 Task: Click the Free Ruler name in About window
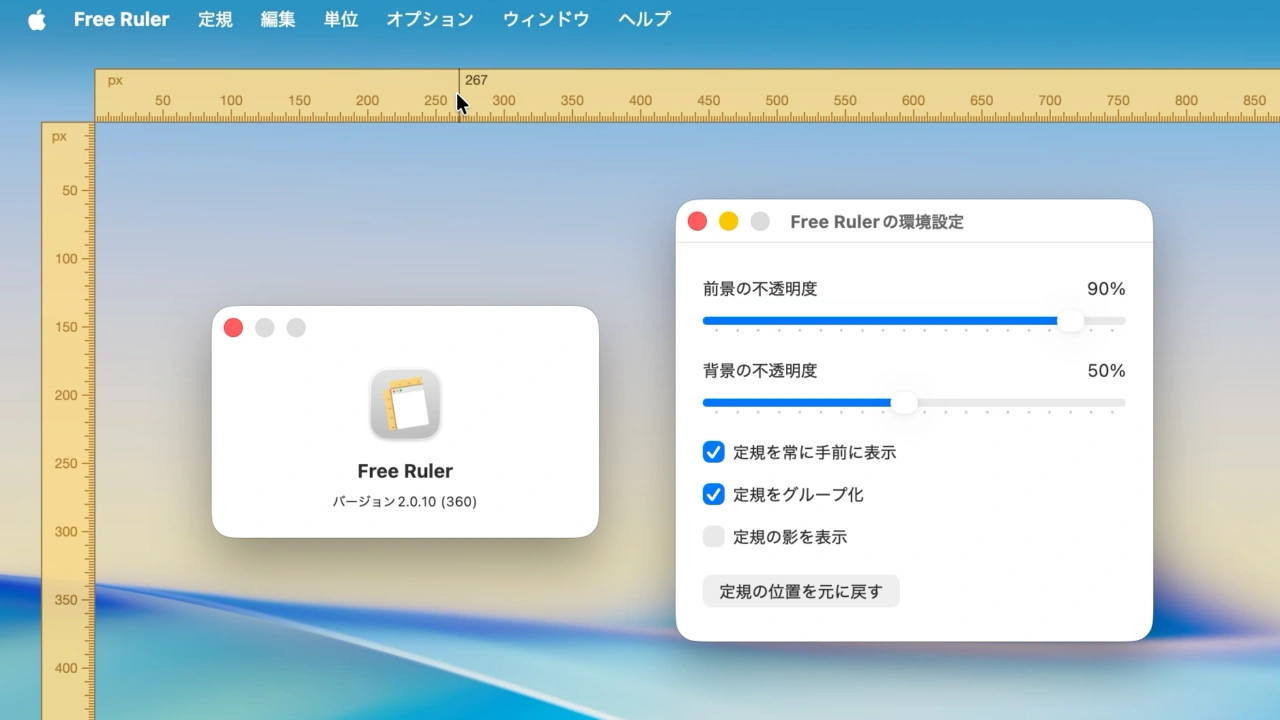tap(405, 471)
